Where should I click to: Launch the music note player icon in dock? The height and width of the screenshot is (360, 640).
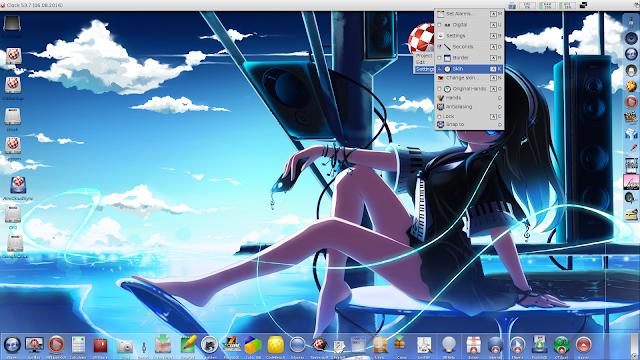[x=12, y=345]
